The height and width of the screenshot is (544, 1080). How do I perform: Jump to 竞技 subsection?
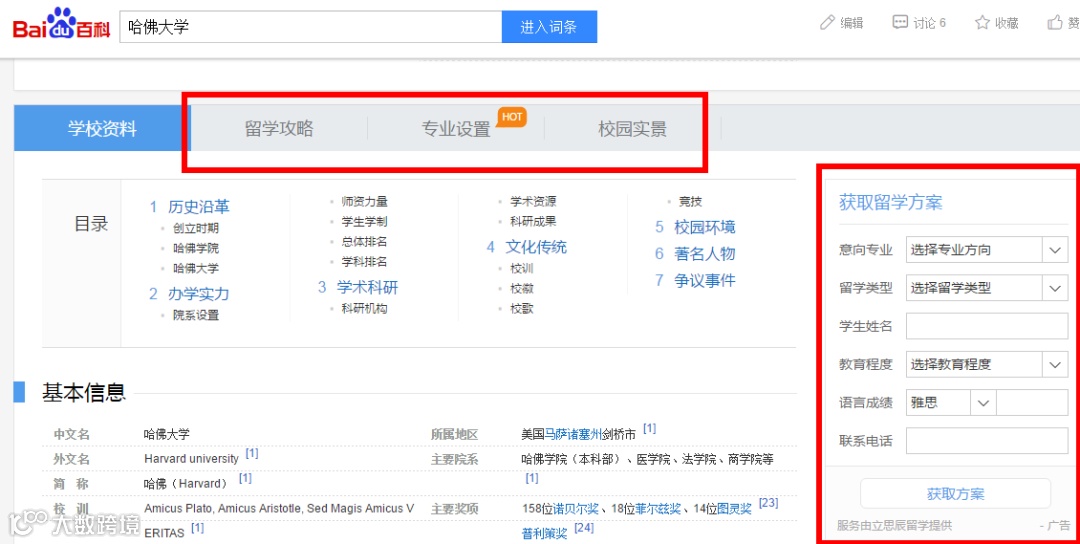pyautogui.click(x=690, y=201)
